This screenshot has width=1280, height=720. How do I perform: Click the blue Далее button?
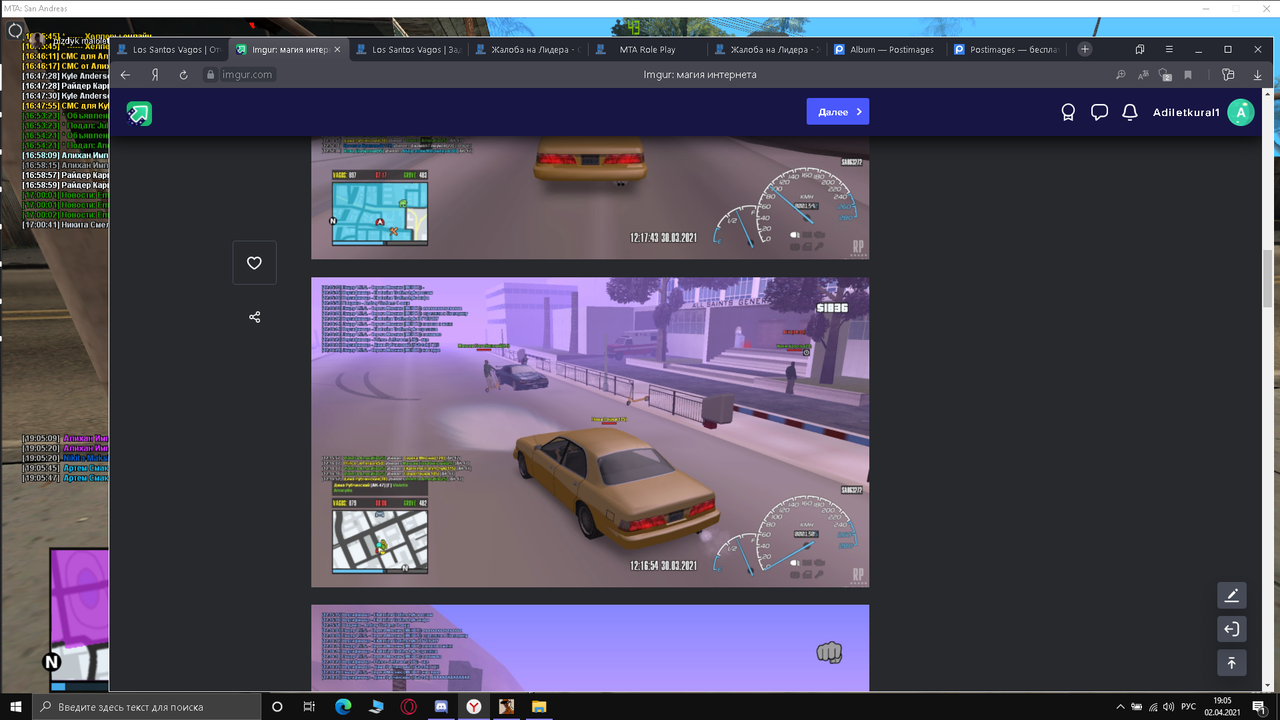click(838, 112)
